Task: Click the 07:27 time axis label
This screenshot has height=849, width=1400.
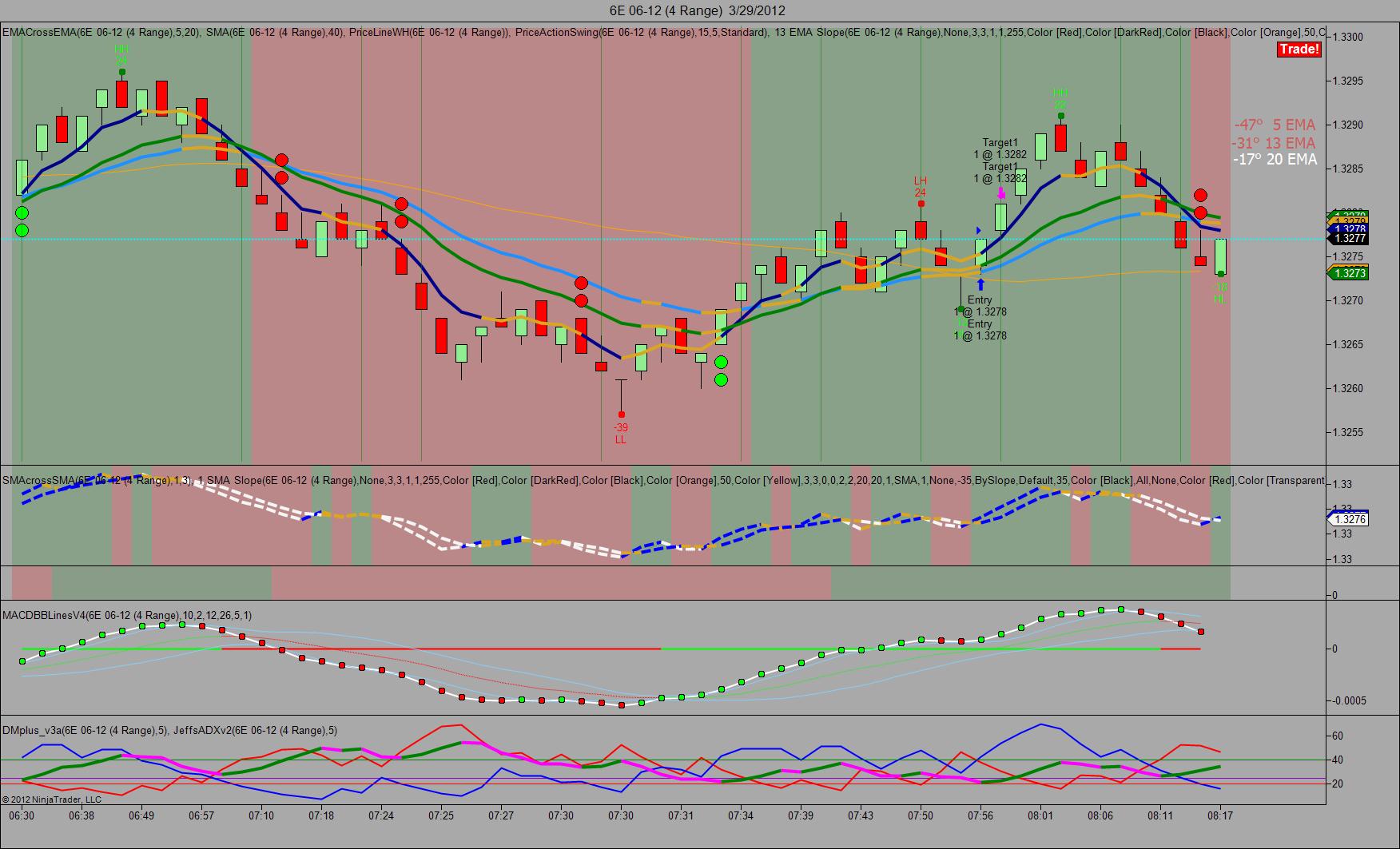Action: pyautogui.click(x=501, y=815)
